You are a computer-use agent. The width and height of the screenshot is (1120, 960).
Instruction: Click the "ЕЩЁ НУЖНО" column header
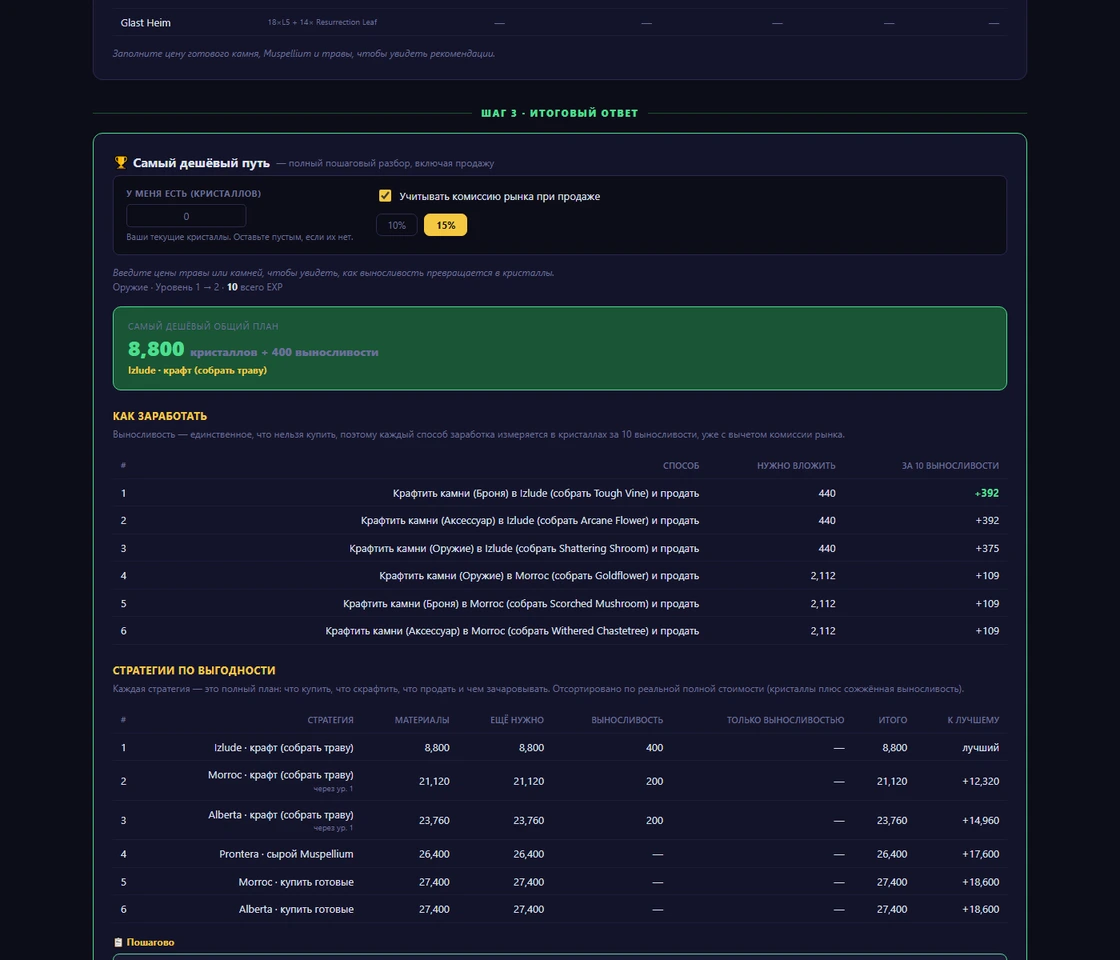pos(517,720)
